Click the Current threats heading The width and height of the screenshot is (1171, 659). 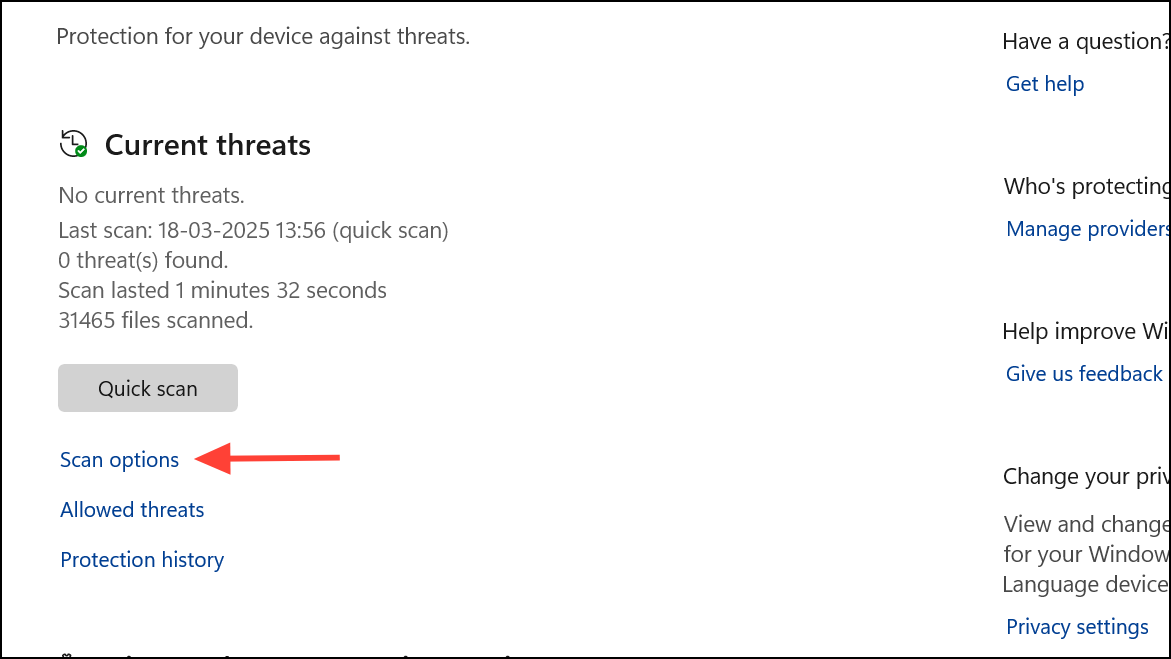click(208, 145)
